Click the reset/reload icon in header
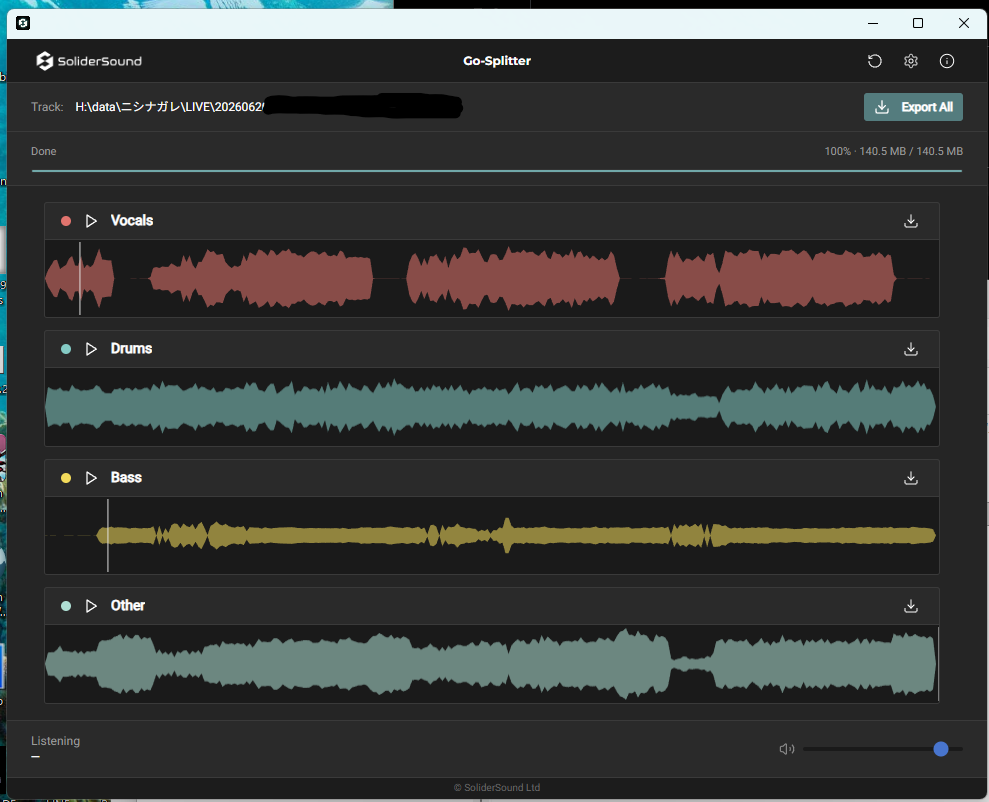 point(875,61)
